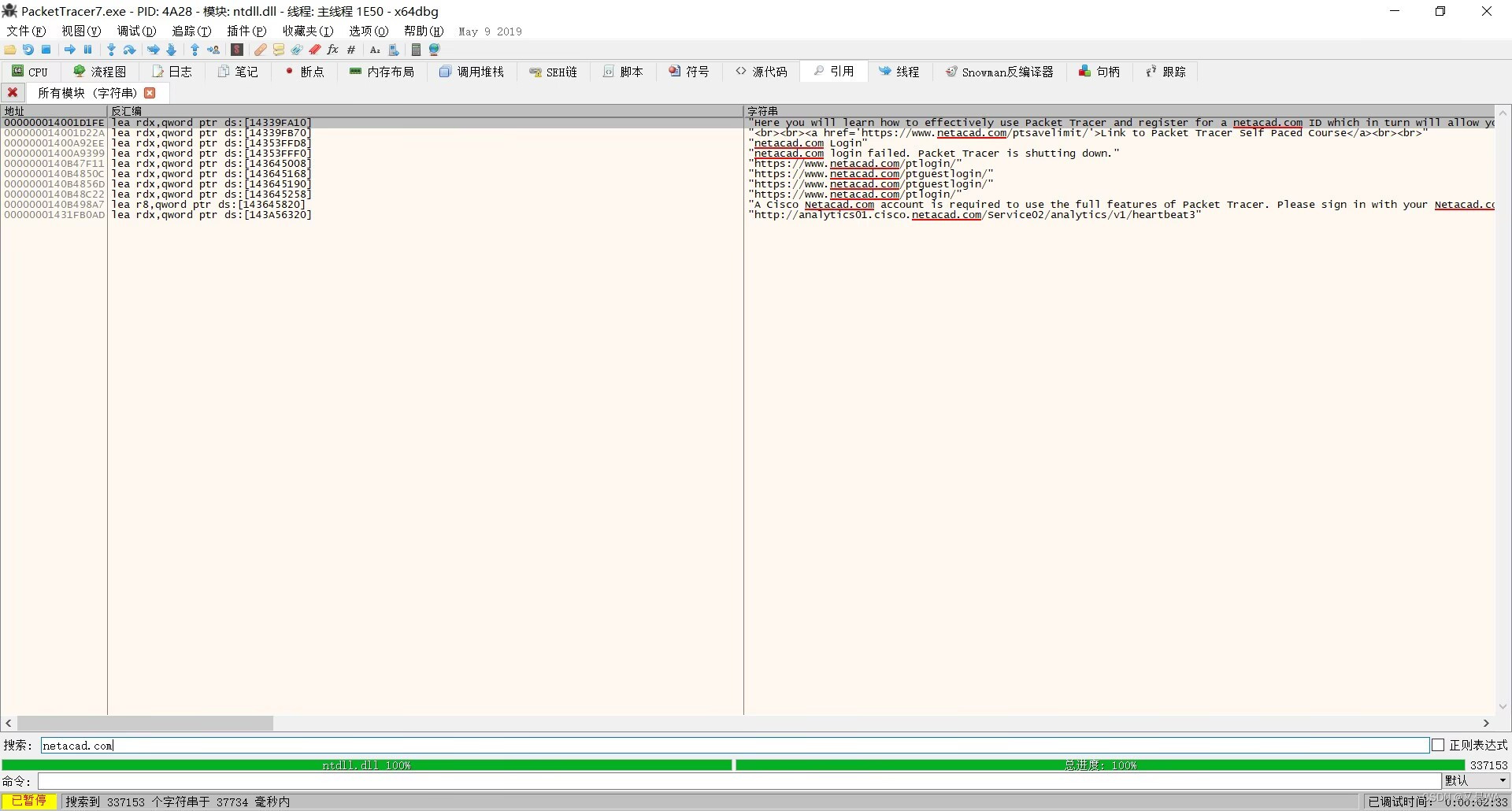Image resolution: width=1512 pixels, height=811 pixels.
Task: Switch to the CPU tab
Action: tap(30, 72)
